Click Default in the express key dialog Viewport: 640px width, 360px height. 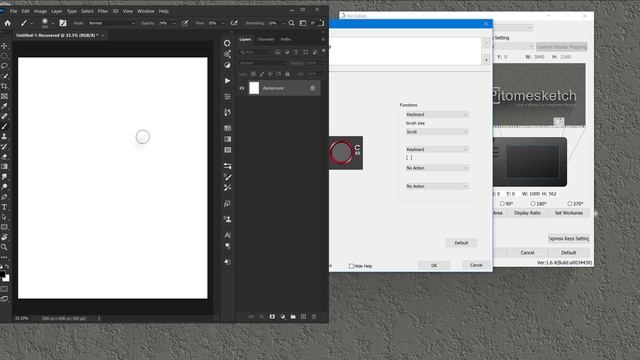[x=461, y=243]
